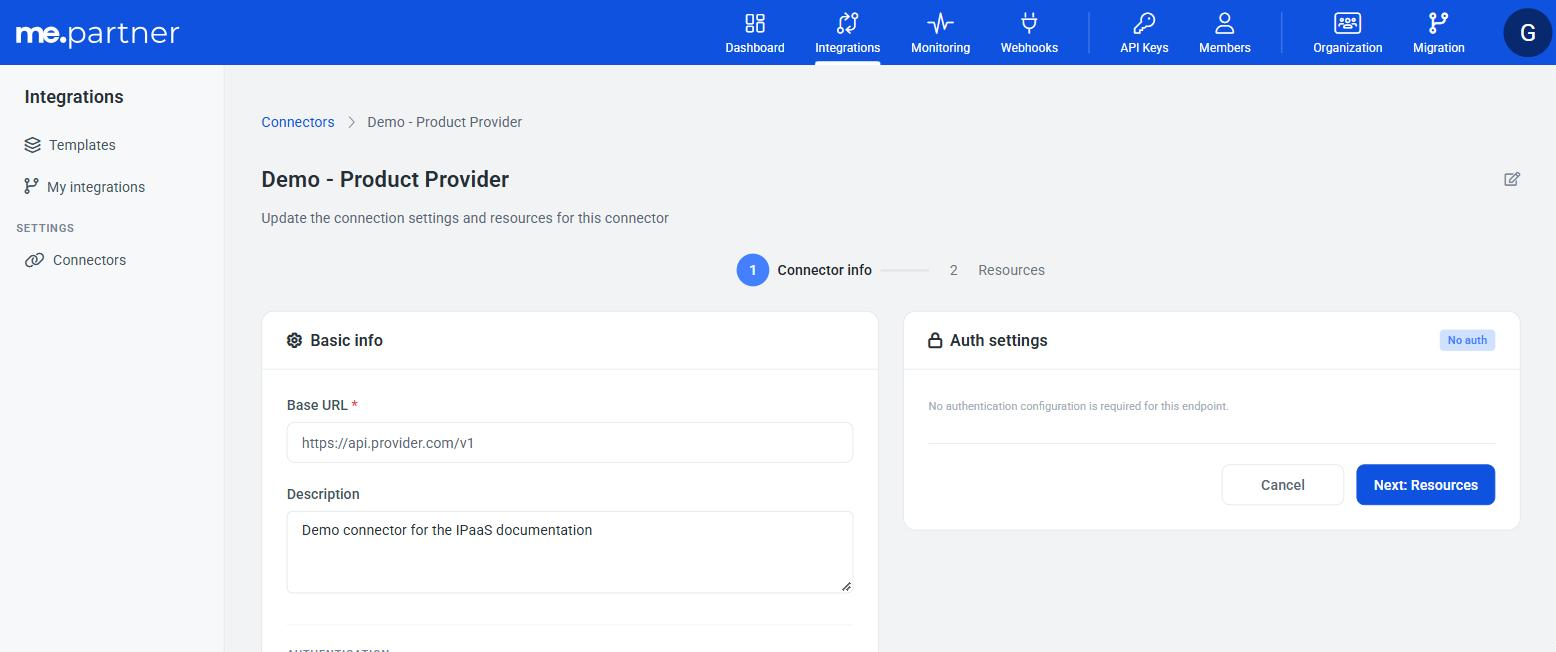Open the Webhooks plug icon

point(1029,23)
